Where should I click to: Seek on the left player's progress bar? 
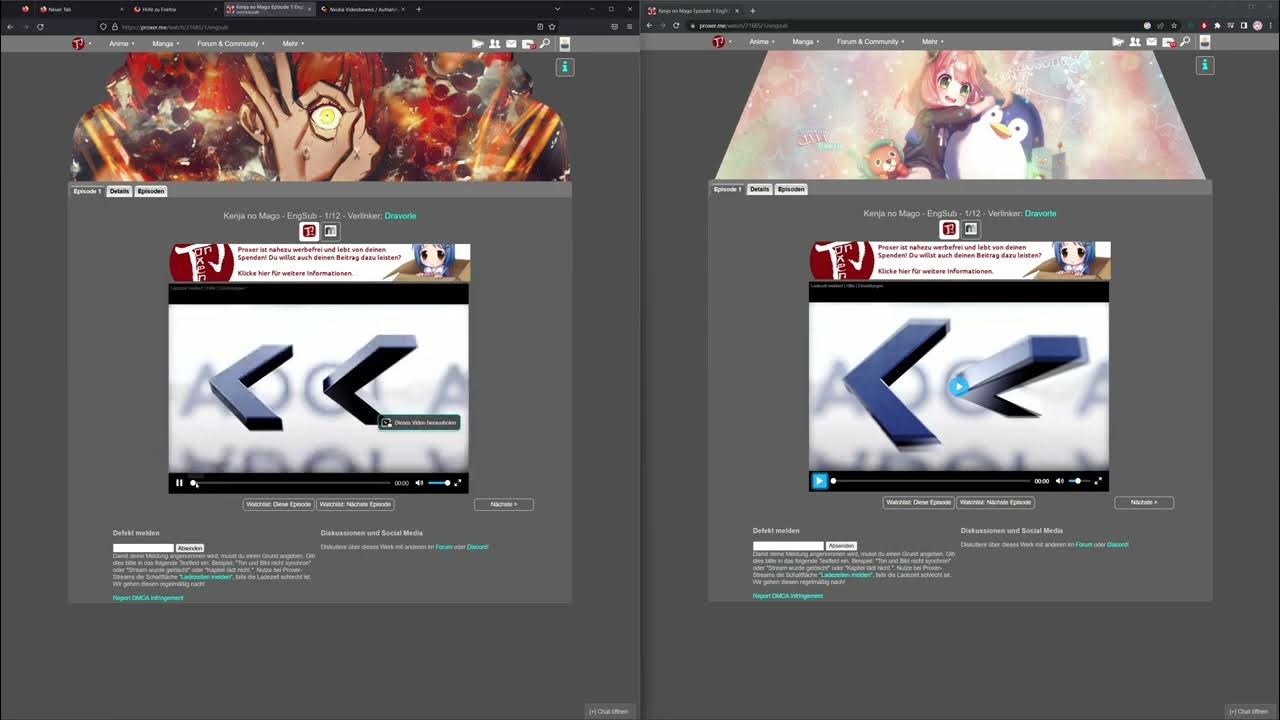tap(291, 483)
